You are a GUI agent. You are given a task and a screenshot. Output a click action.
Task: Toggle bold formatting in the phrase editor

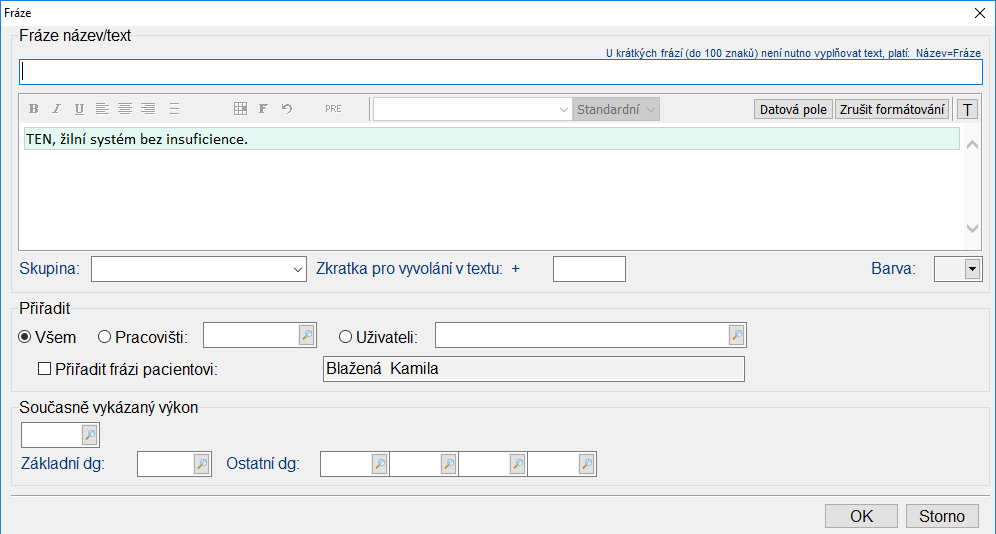click(x=33, y=109)
